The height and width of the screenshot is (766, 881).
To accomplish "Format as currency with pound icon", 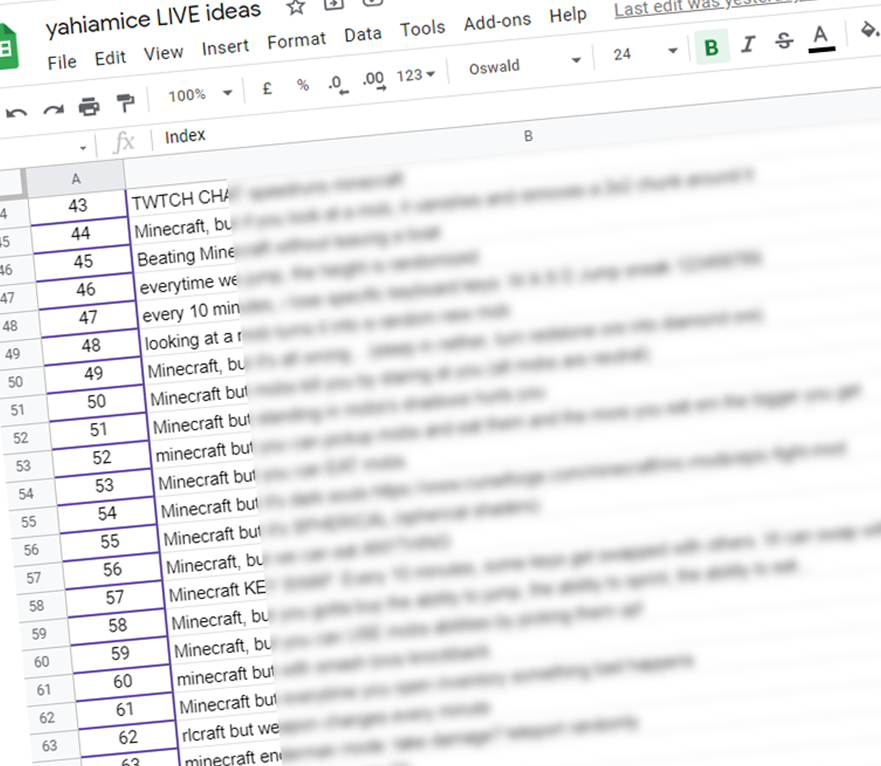I will (267, 88).
